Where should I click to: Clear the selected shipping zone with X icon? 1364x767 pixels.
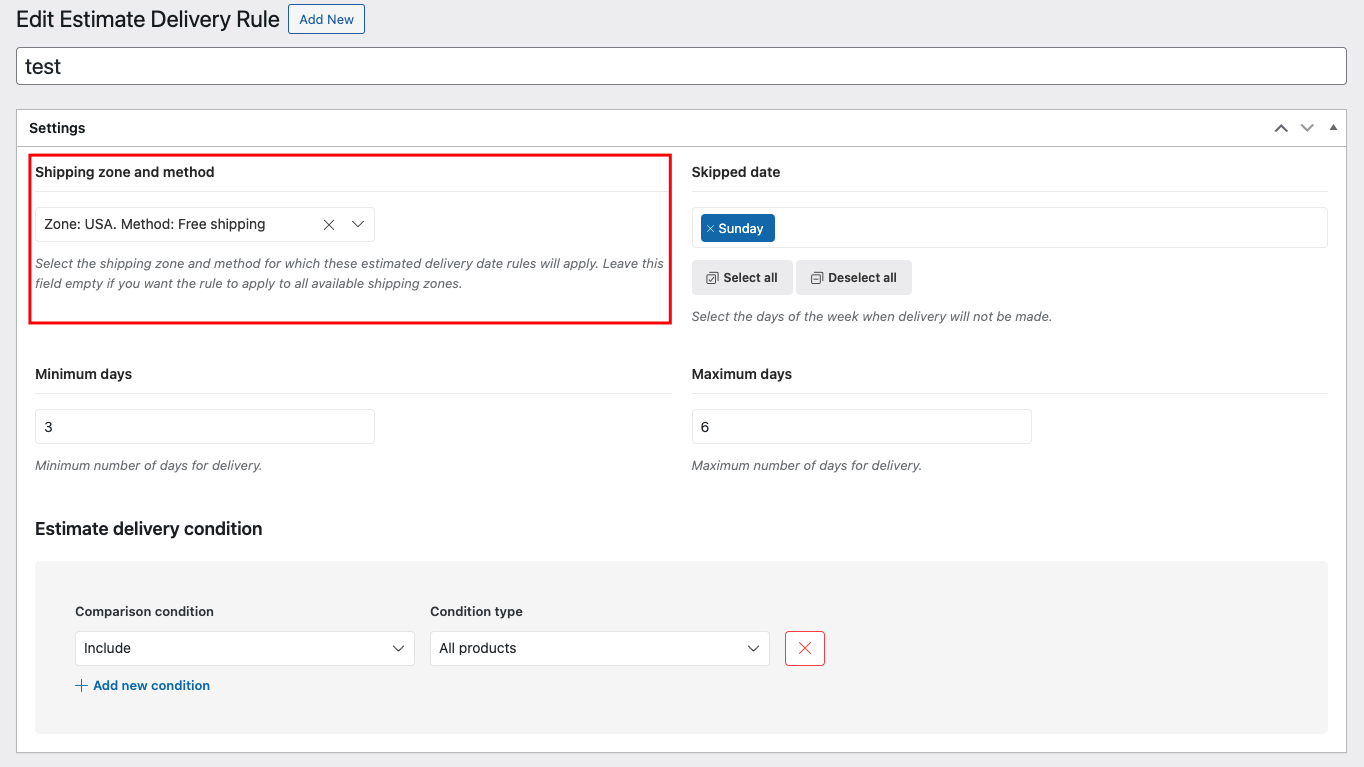coord(328,225)
